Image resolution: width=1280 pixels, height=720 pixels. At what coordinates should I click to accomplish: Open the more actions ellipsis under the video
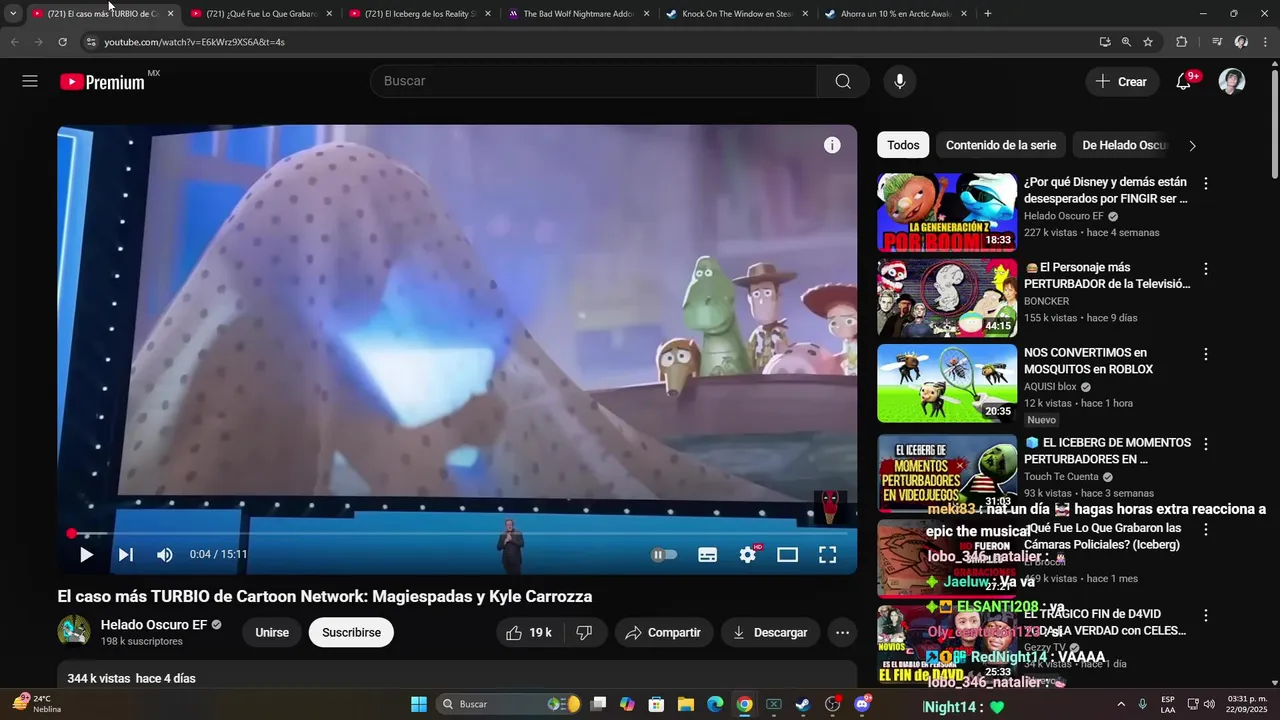pos(843,632)
